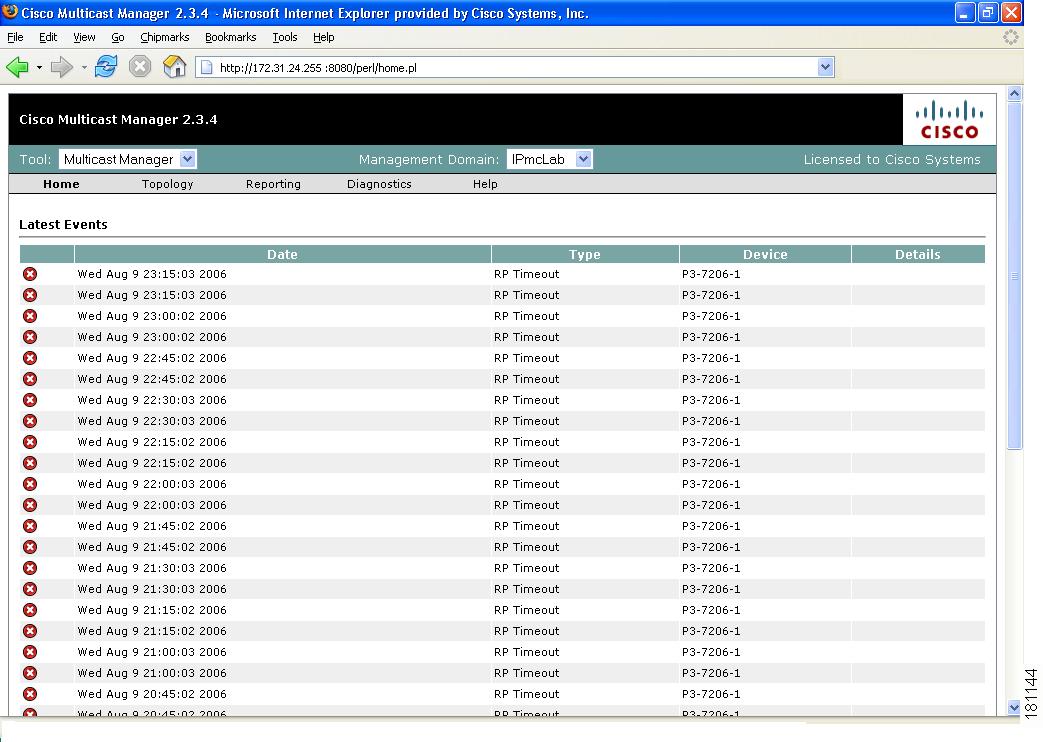This screenshot has width=1043, height=742.
Task: Open the Edit menu
Action: click(x=48, y=37)
